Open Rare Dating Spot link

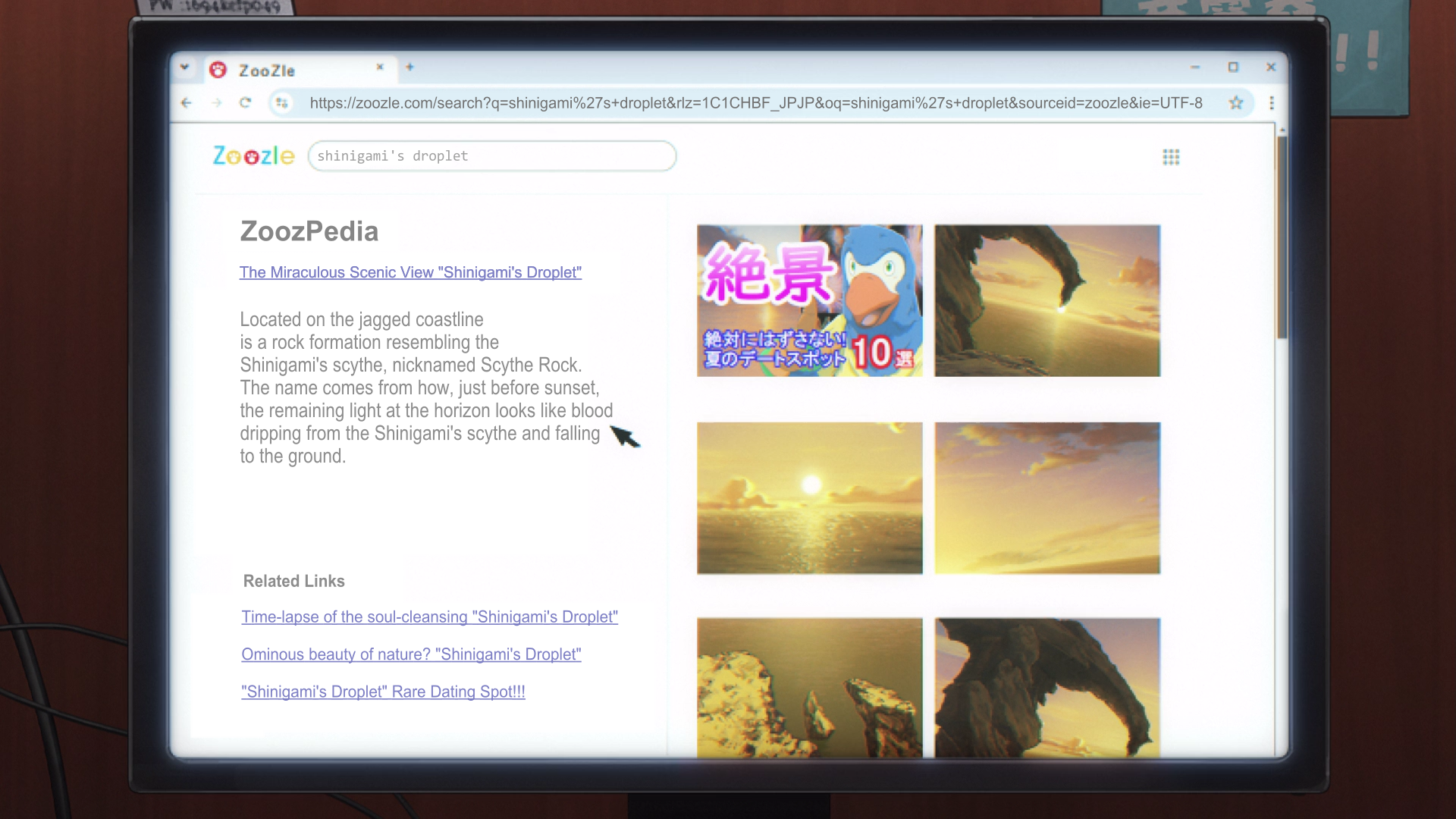pyautogui.click(x=383, y=692)
